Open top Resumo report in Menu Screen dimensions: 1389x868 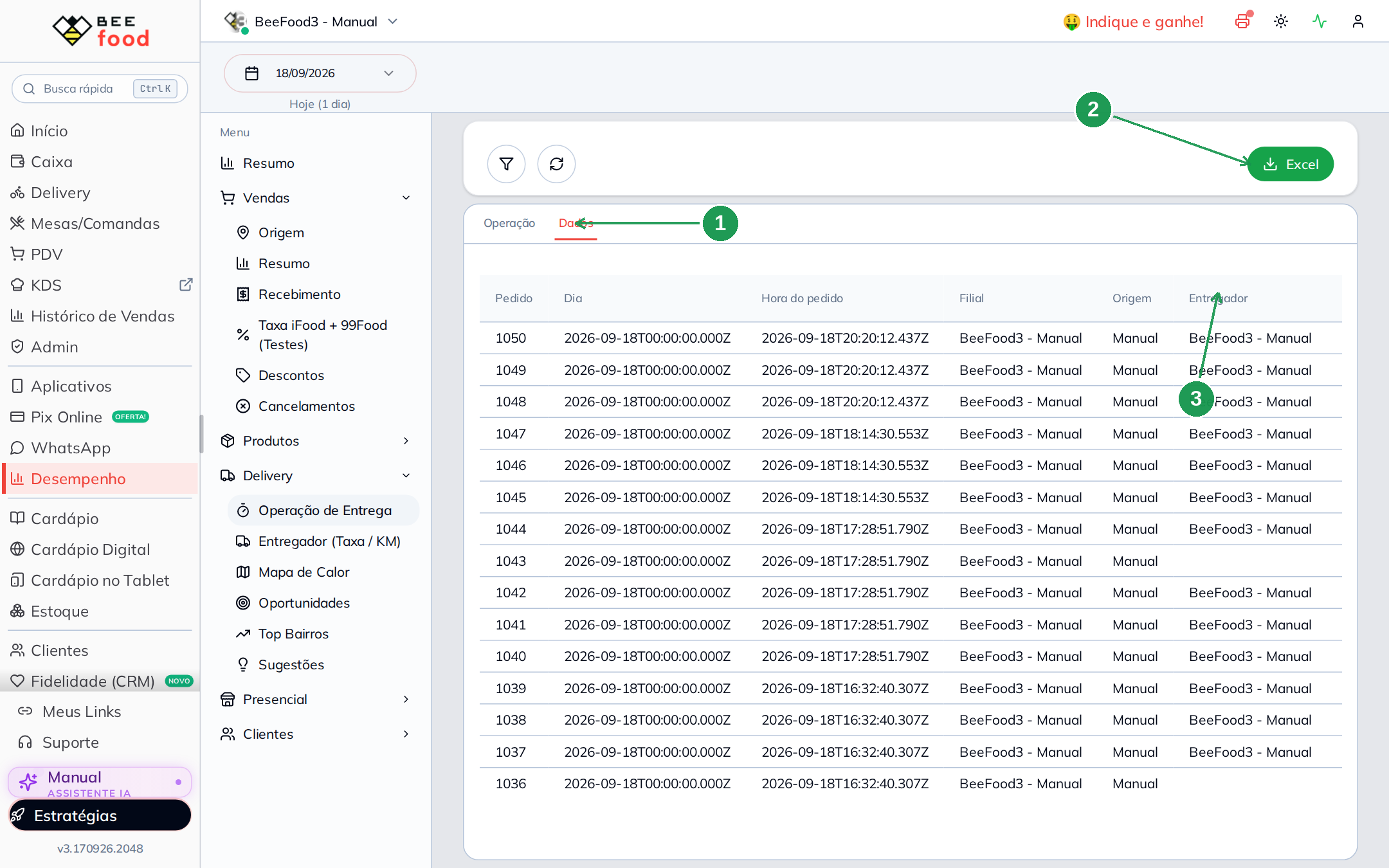(316, 163)
